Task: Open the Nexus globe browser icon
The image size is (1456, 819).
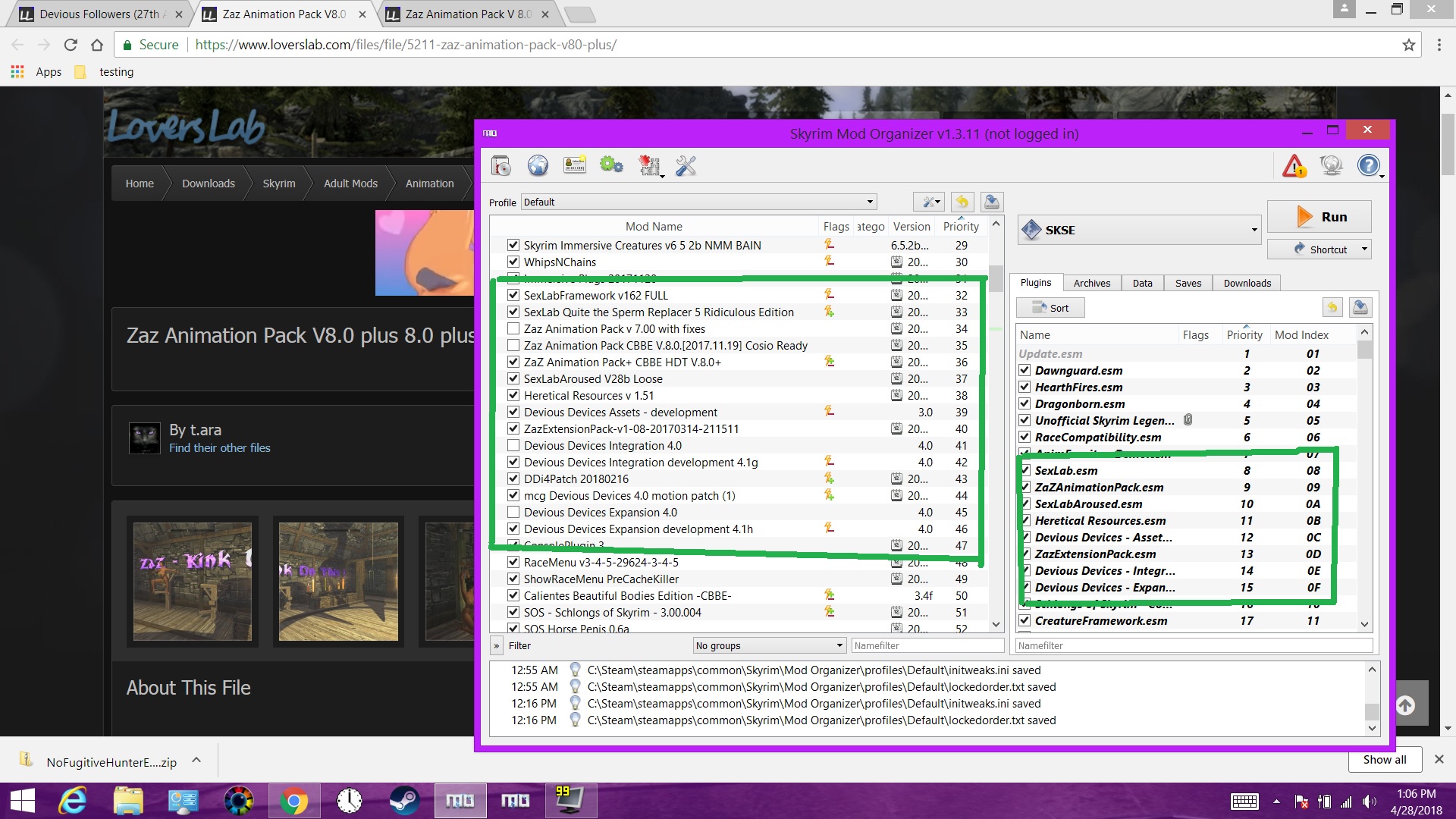Action: click(x=538, y=165)
